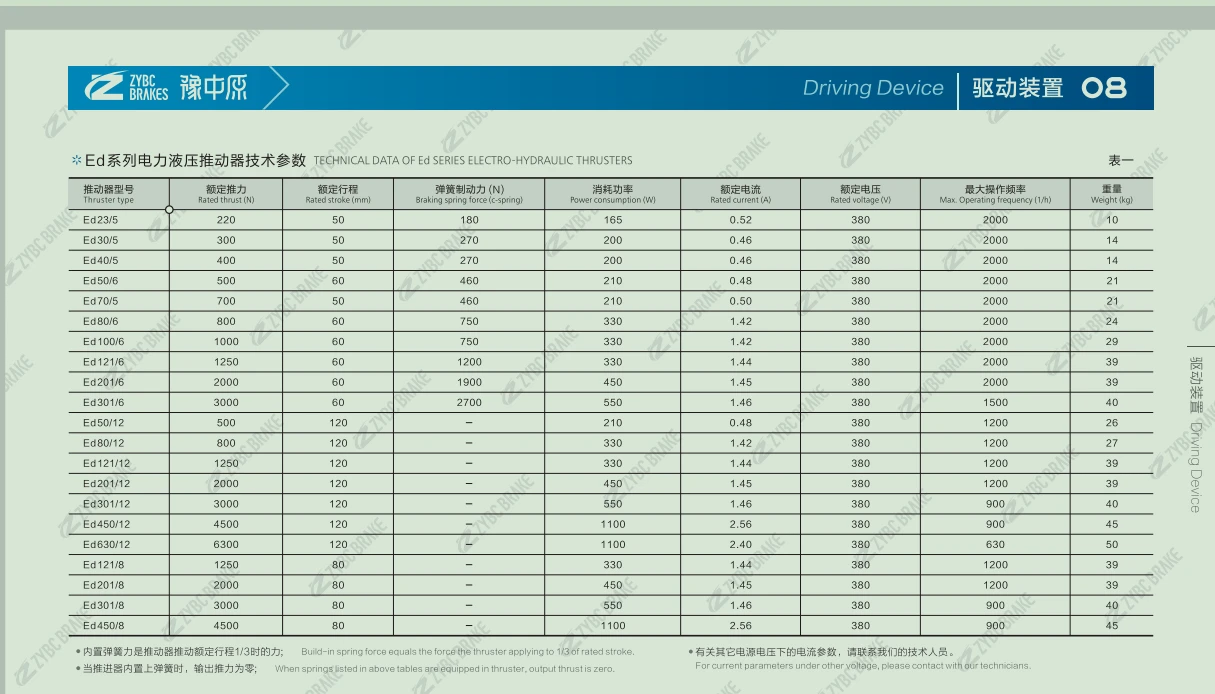This screenshot has width=1215, height=694.
Task: Select the 最大操作频率 Max operating frequency header
Action: (x=995, y=194)
